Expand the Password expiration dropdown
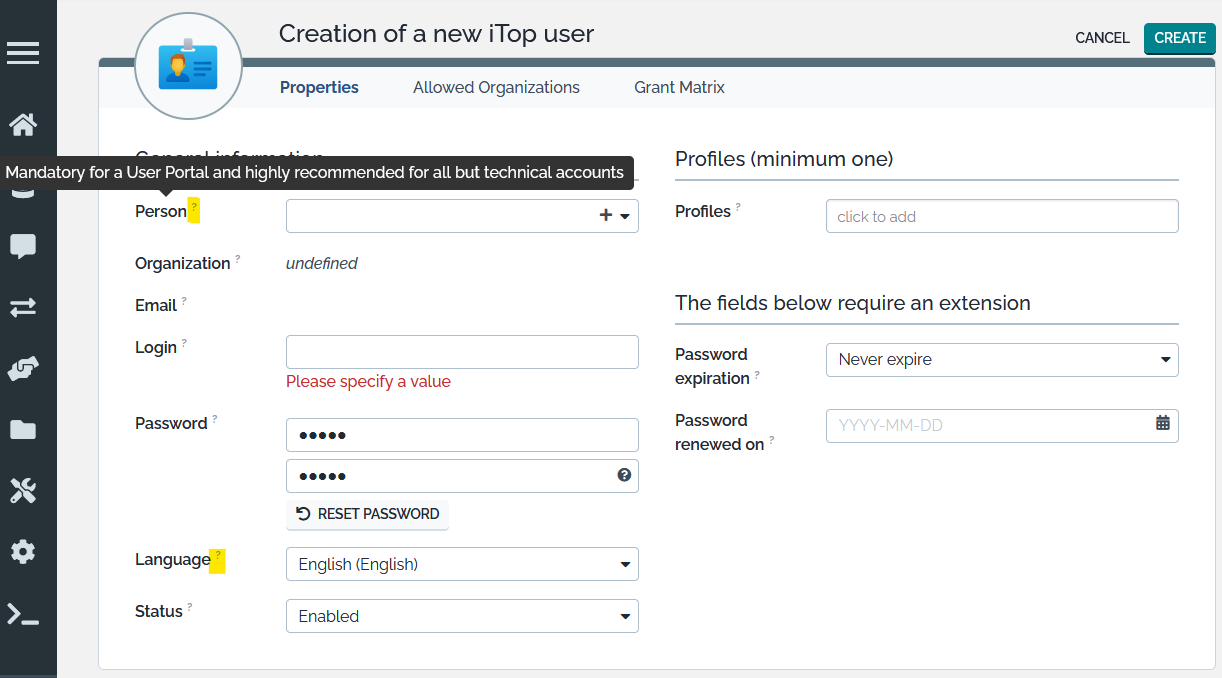Viewport: 1222px width, 678px height. pos(1001,360)
